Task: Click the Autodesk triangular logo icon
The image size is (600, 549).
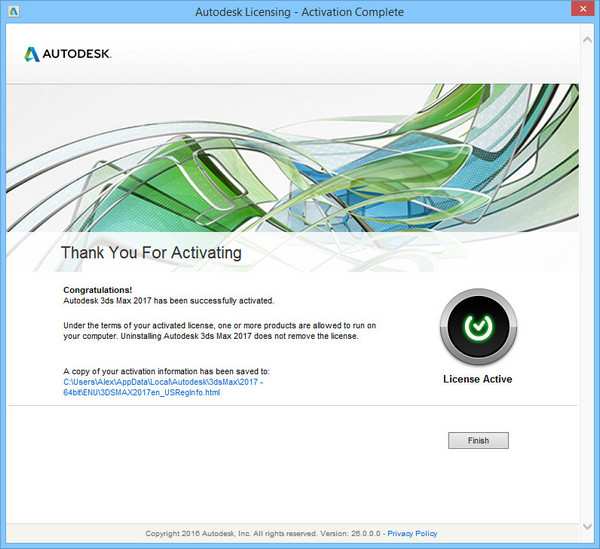Action: pos(32,54)
